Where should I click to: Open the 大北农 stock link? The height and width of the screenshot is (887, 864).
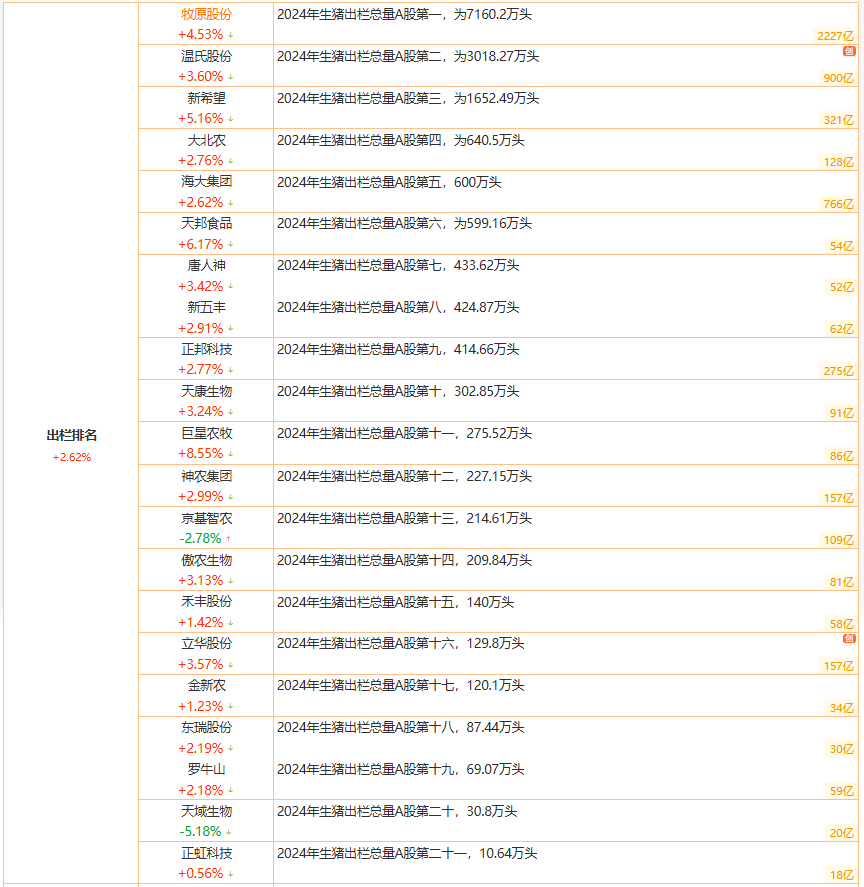pos(207,140)
